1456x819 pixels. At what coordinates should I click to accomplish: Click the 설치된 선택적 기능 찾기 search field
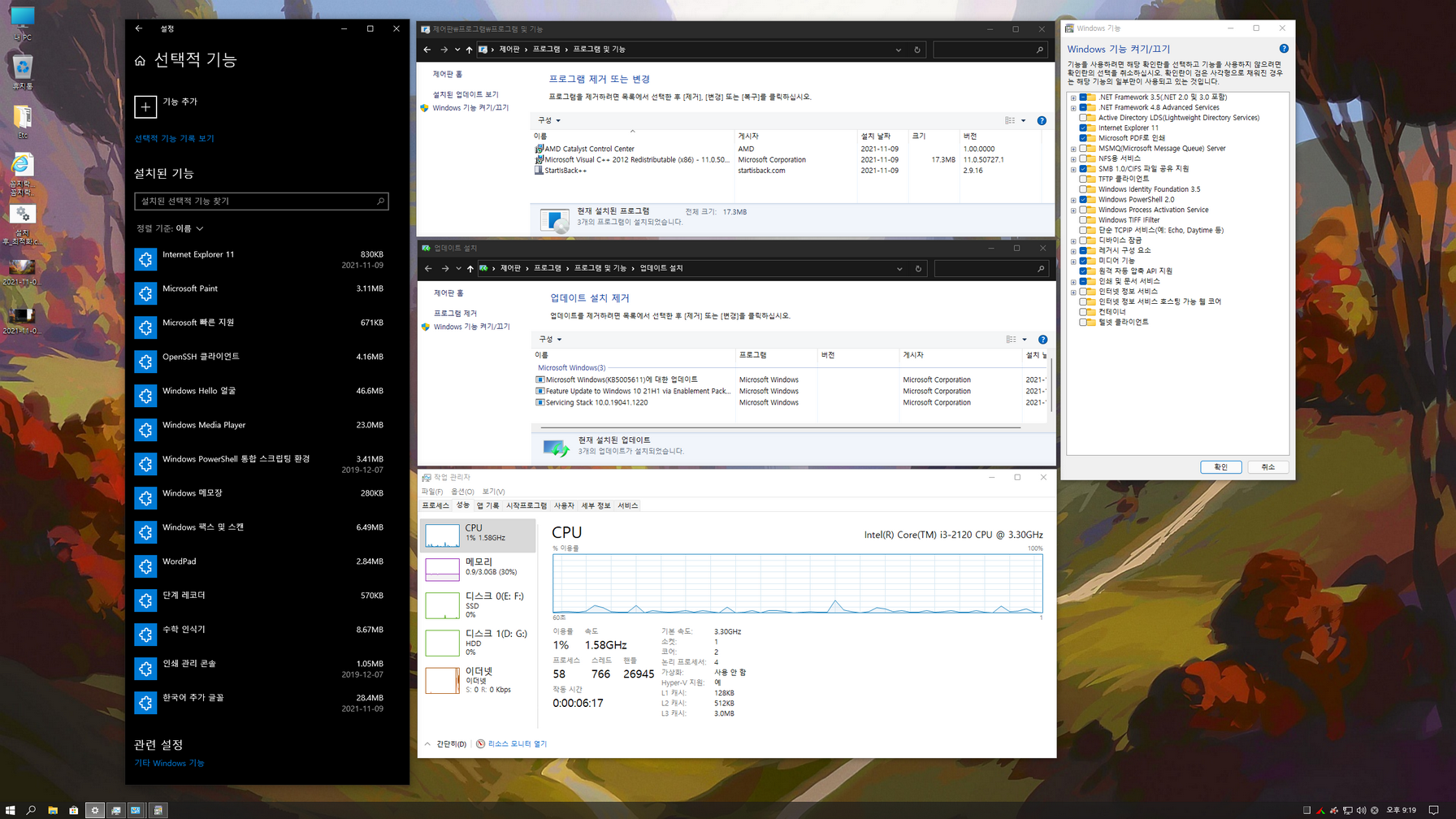click(x=261, y=201)
